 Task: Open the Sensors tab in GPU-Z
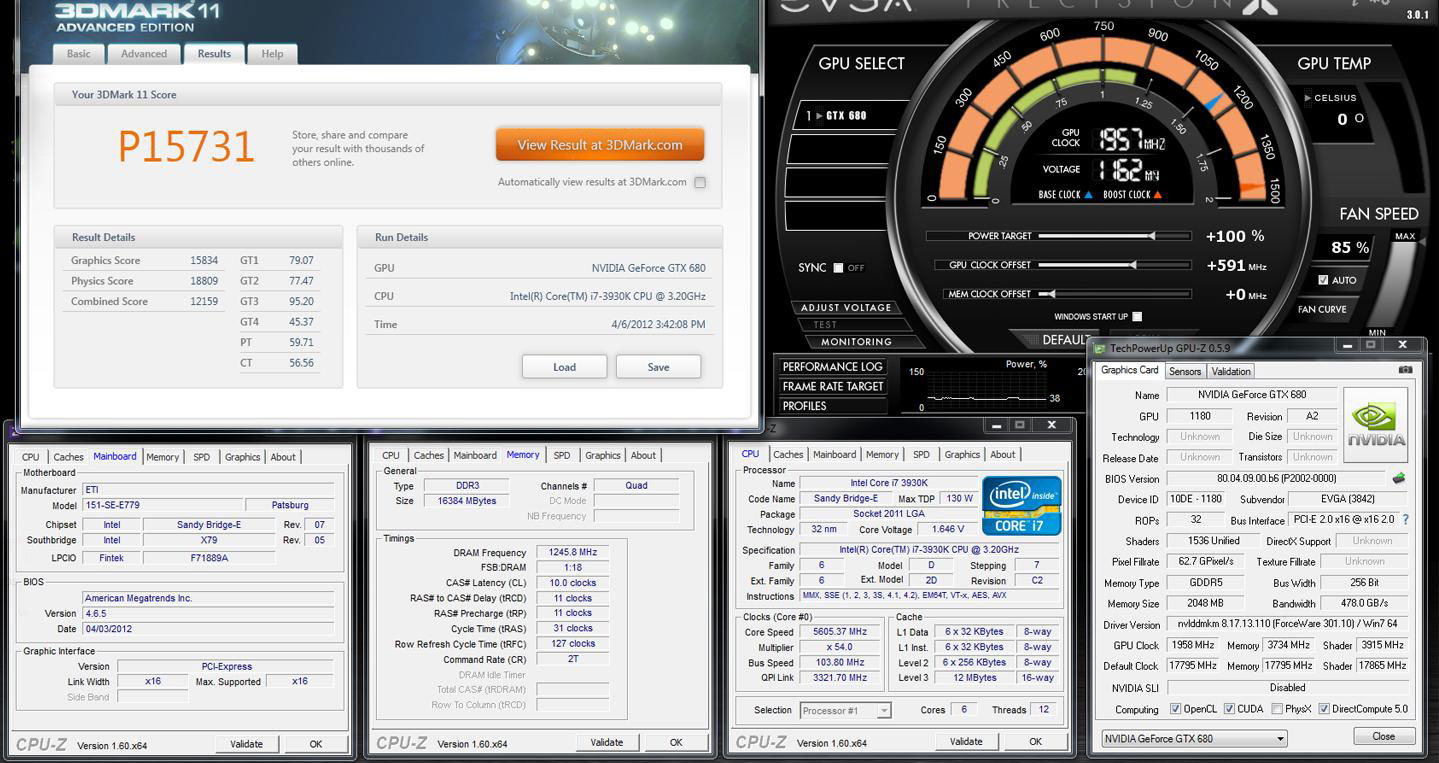coord(1185,371)
